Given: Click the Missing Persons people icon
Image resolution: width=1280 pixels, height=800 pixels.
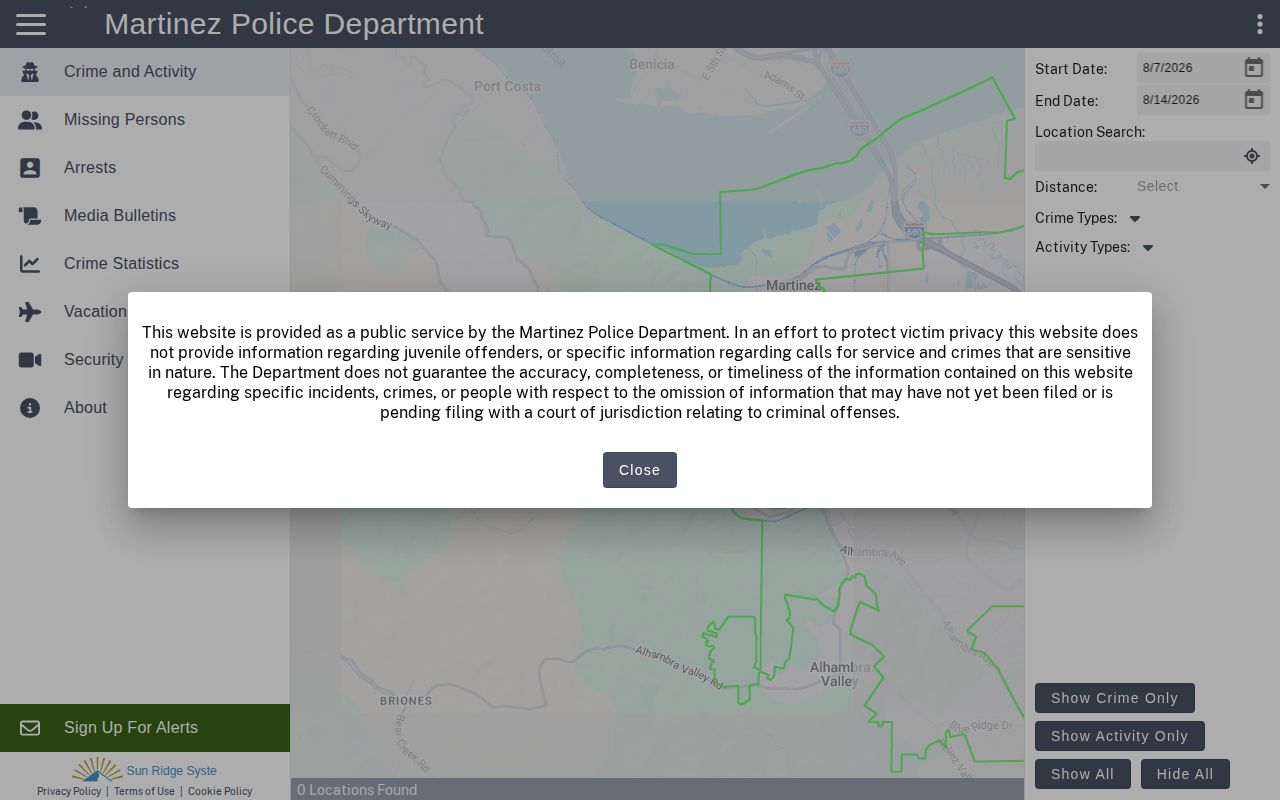Looking at the screenshot, I should pos(30,120).
